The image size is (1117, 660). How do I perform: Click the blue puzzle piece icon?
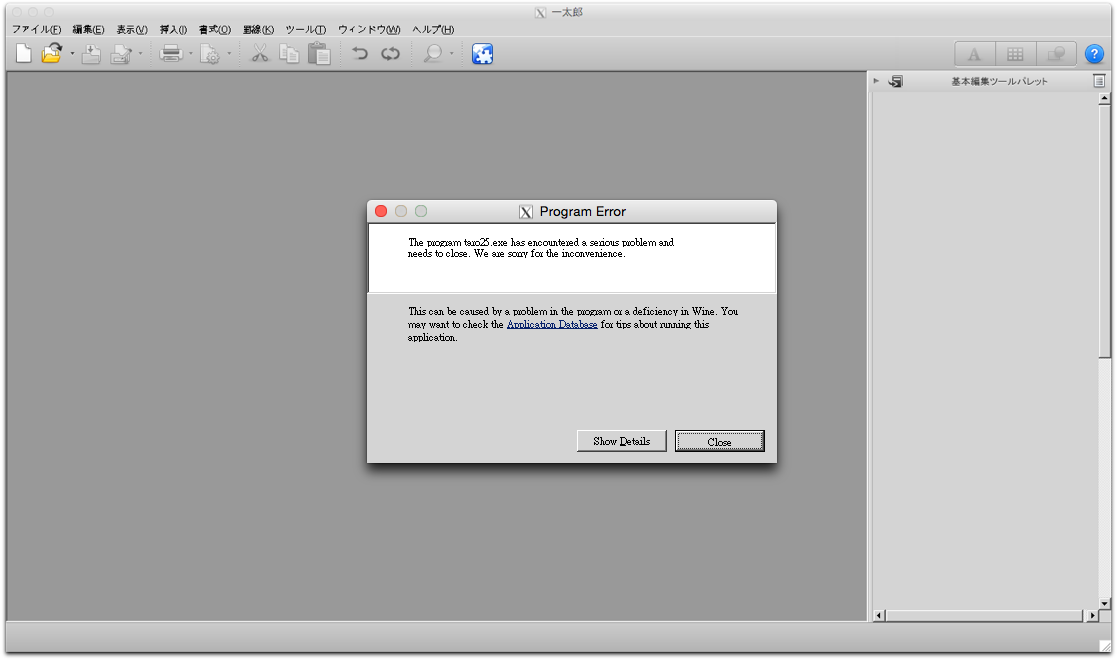(482, 53)
